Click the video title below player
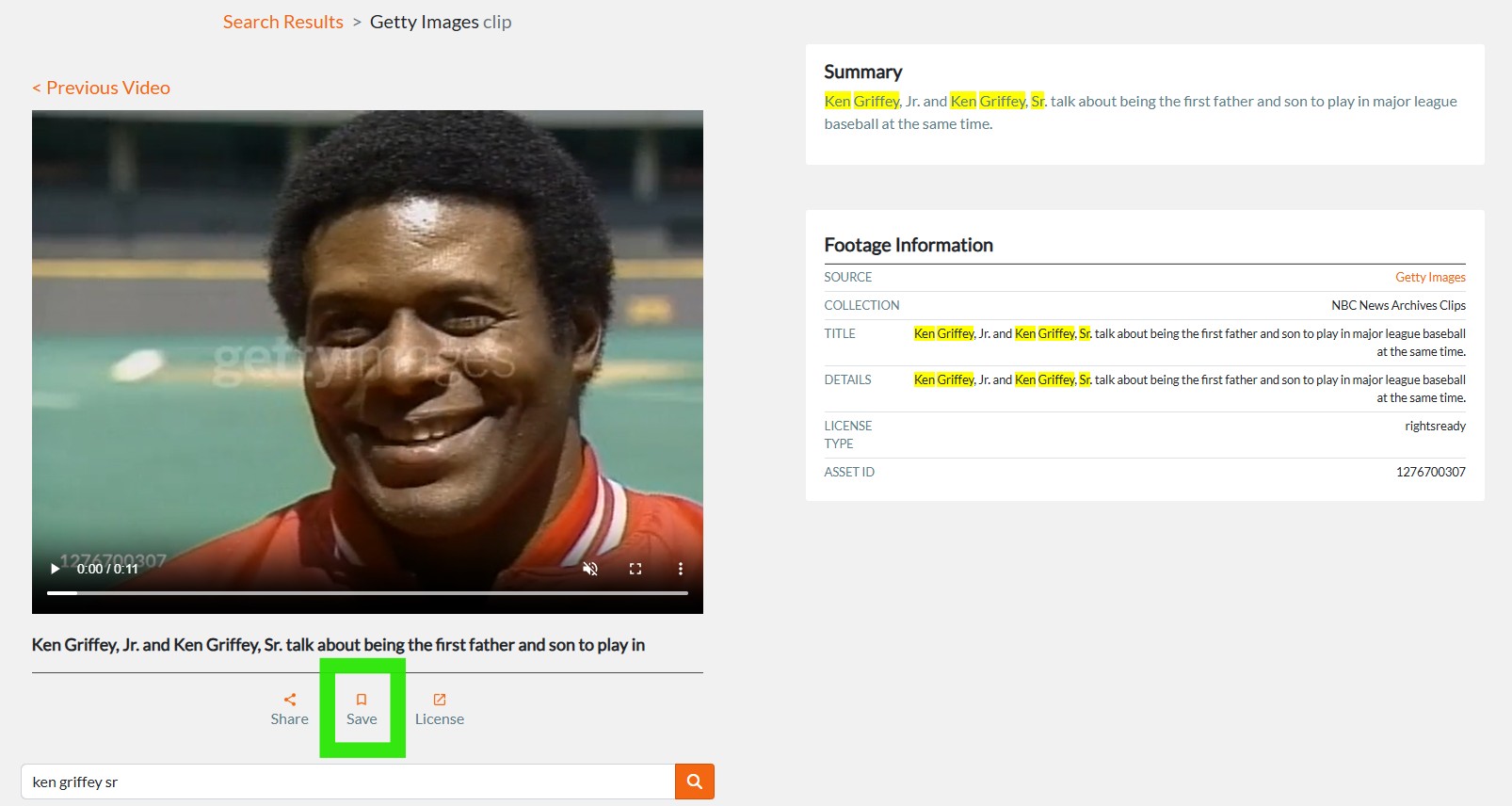The width and height of the screenshot is (1512, 806). [x=338, y=645]
